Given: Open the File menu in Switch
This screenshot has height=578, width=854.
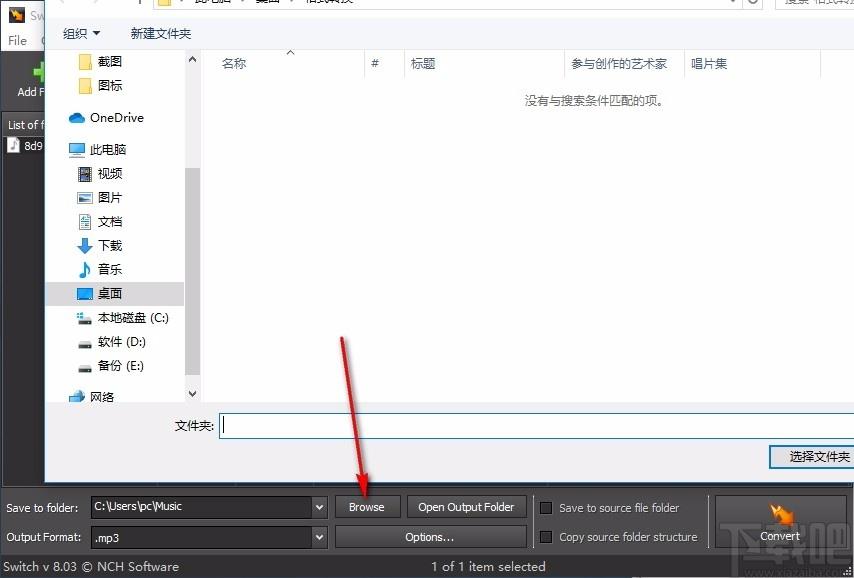Looking at the screenshot, I should (17, 41).
